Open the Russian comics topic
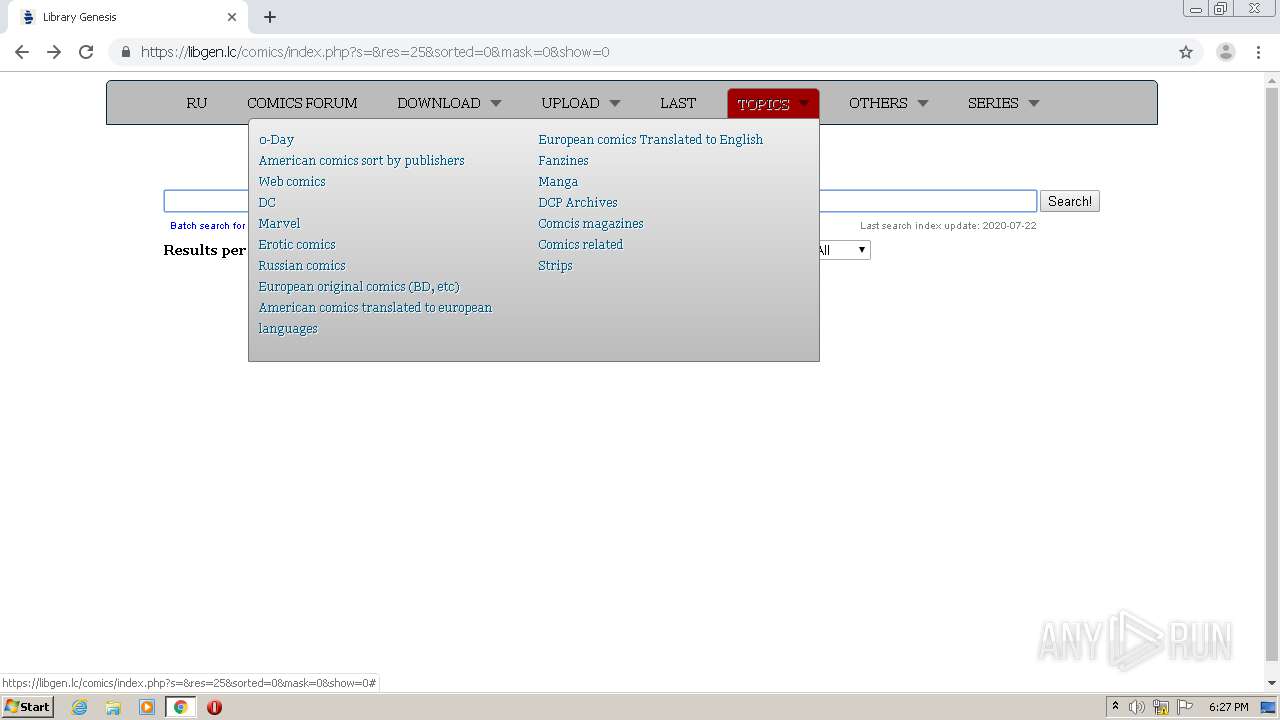 302,266
